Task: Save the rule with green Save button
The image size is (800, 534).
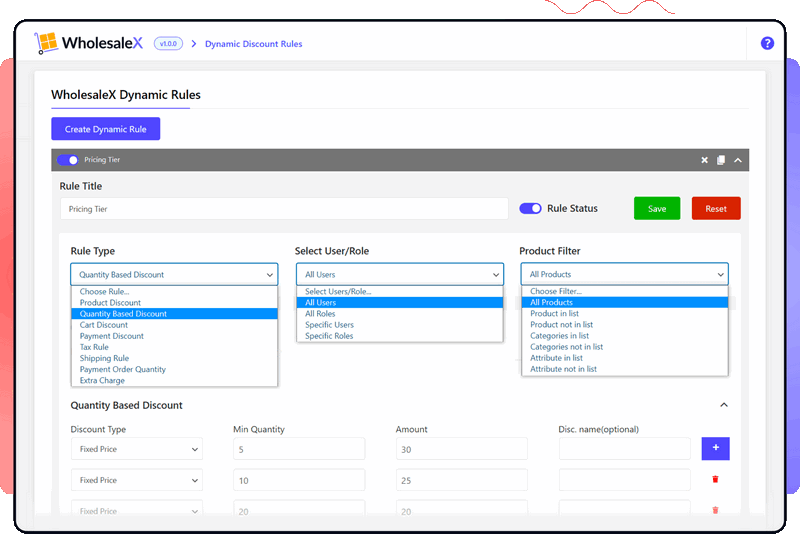Action: [x=657, y=209]
